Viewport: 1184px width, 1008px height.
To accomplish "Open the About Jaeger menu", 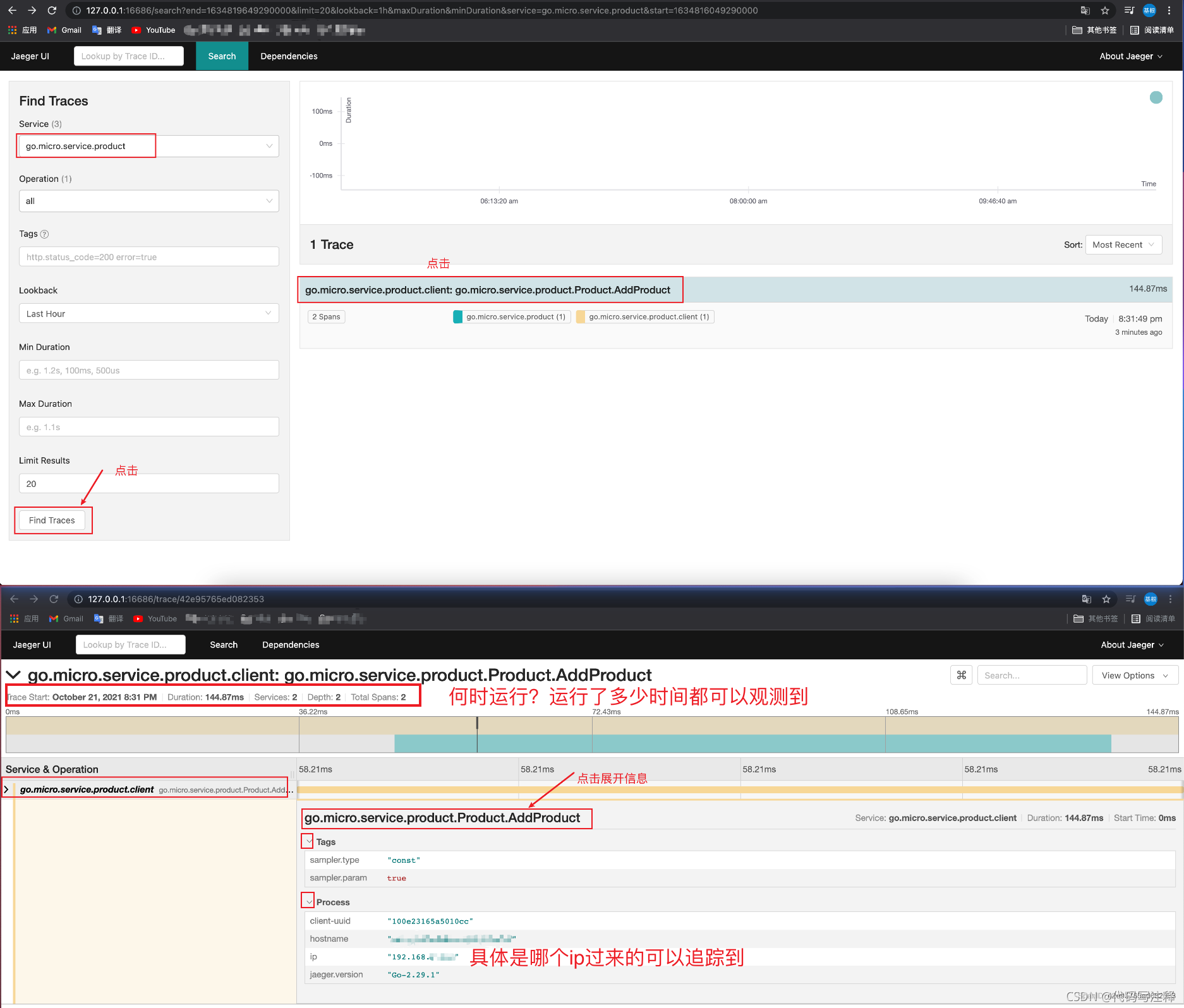I will [1130, 56].
